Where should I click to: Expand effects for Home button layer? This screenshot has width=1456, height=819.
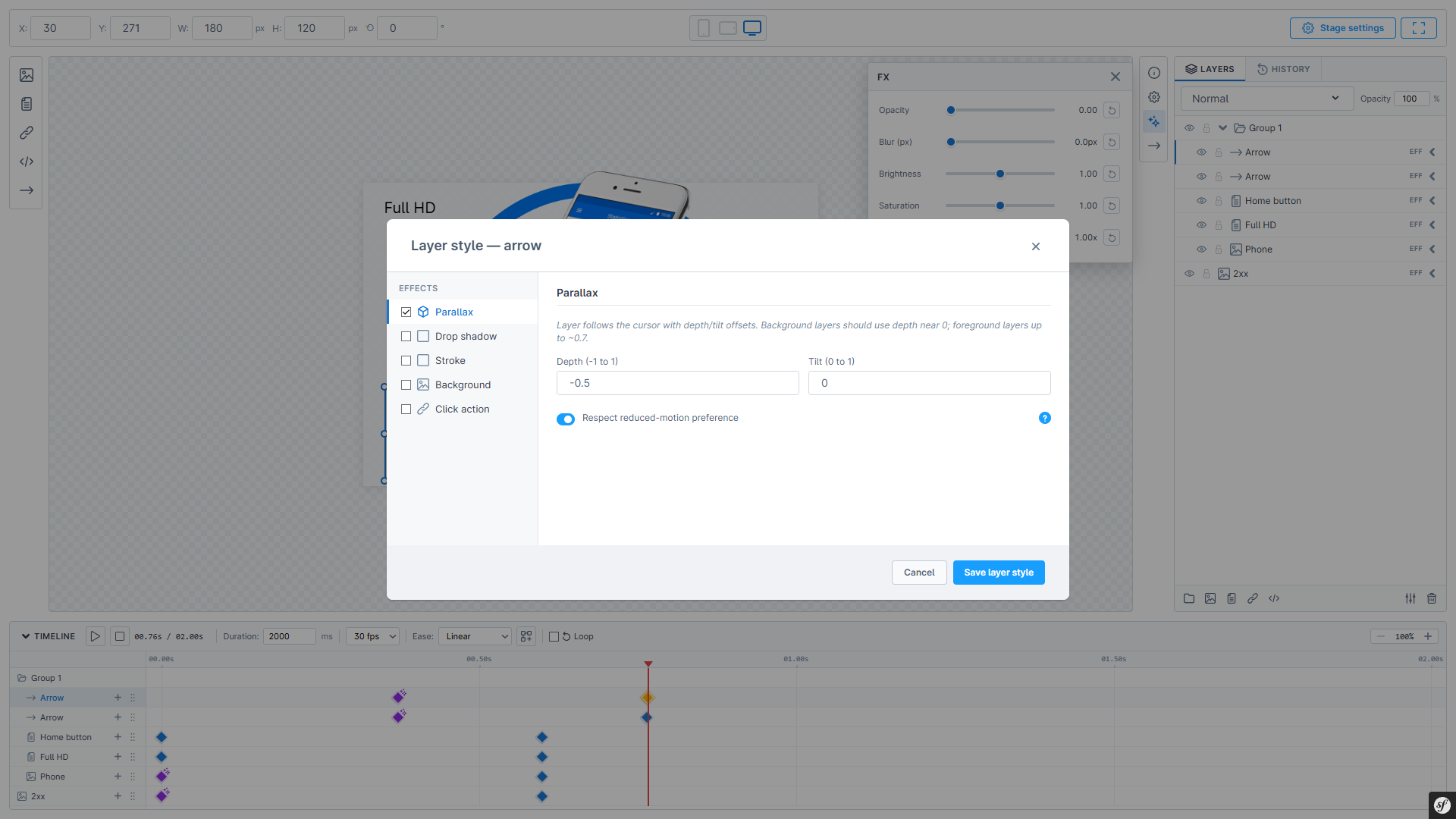click(1432, 201)
